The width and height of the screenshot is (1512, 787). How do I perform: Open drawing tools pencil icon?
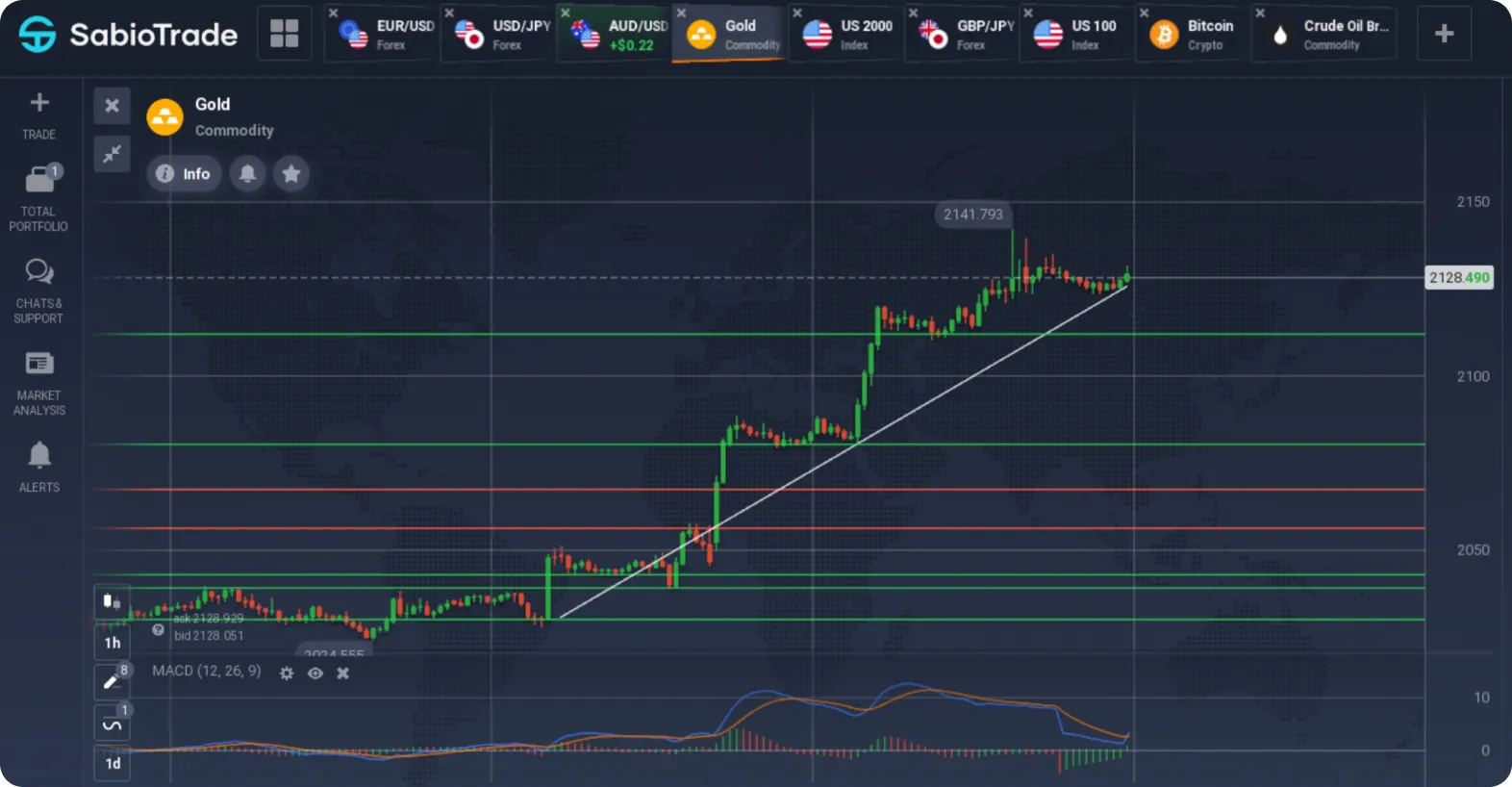click(x=112, y=681)
